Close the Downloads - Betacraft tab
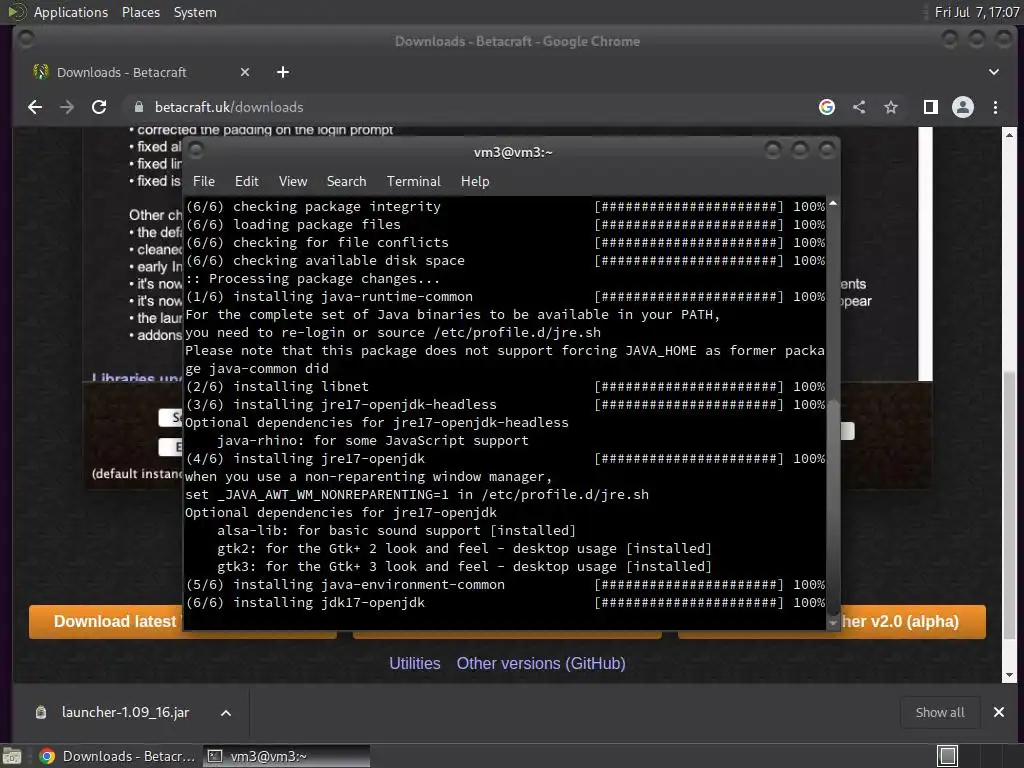1024x768 pixels. click(x=245, y=72)
